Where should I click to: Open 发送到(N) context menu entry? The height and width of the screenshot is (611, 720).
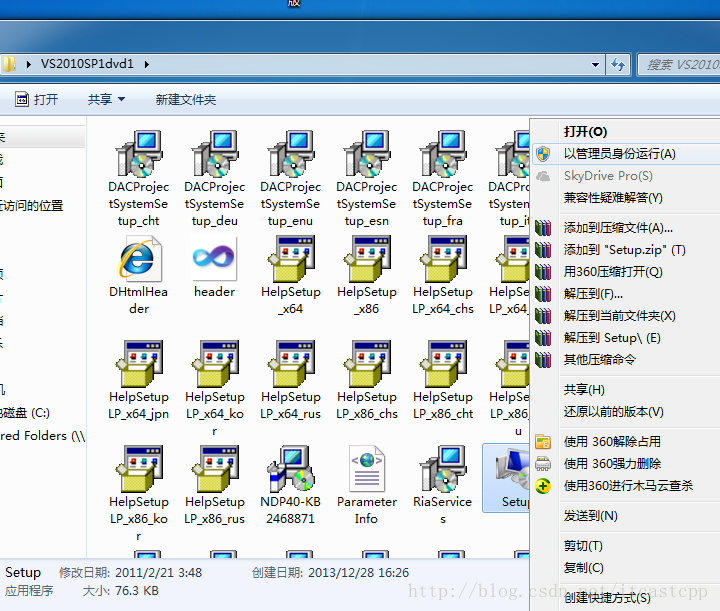[591, 516]
